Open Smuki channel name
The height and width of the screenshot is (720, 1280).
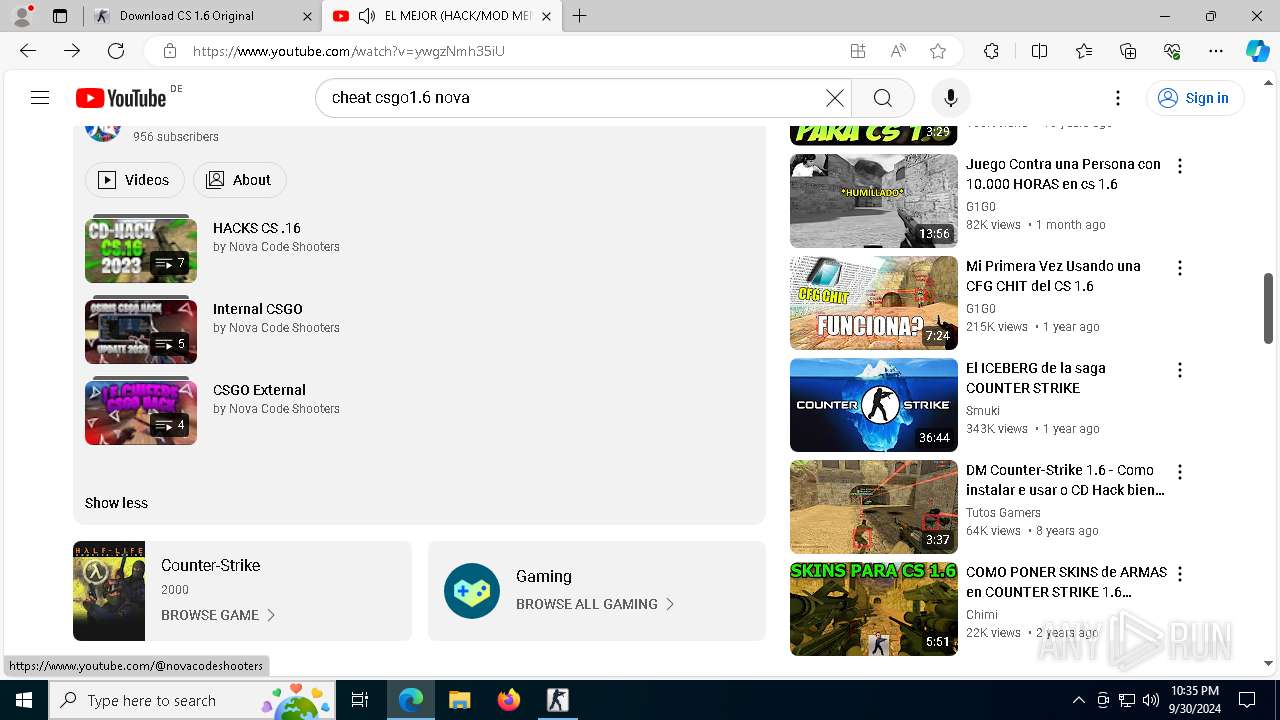tap(983, 411)
